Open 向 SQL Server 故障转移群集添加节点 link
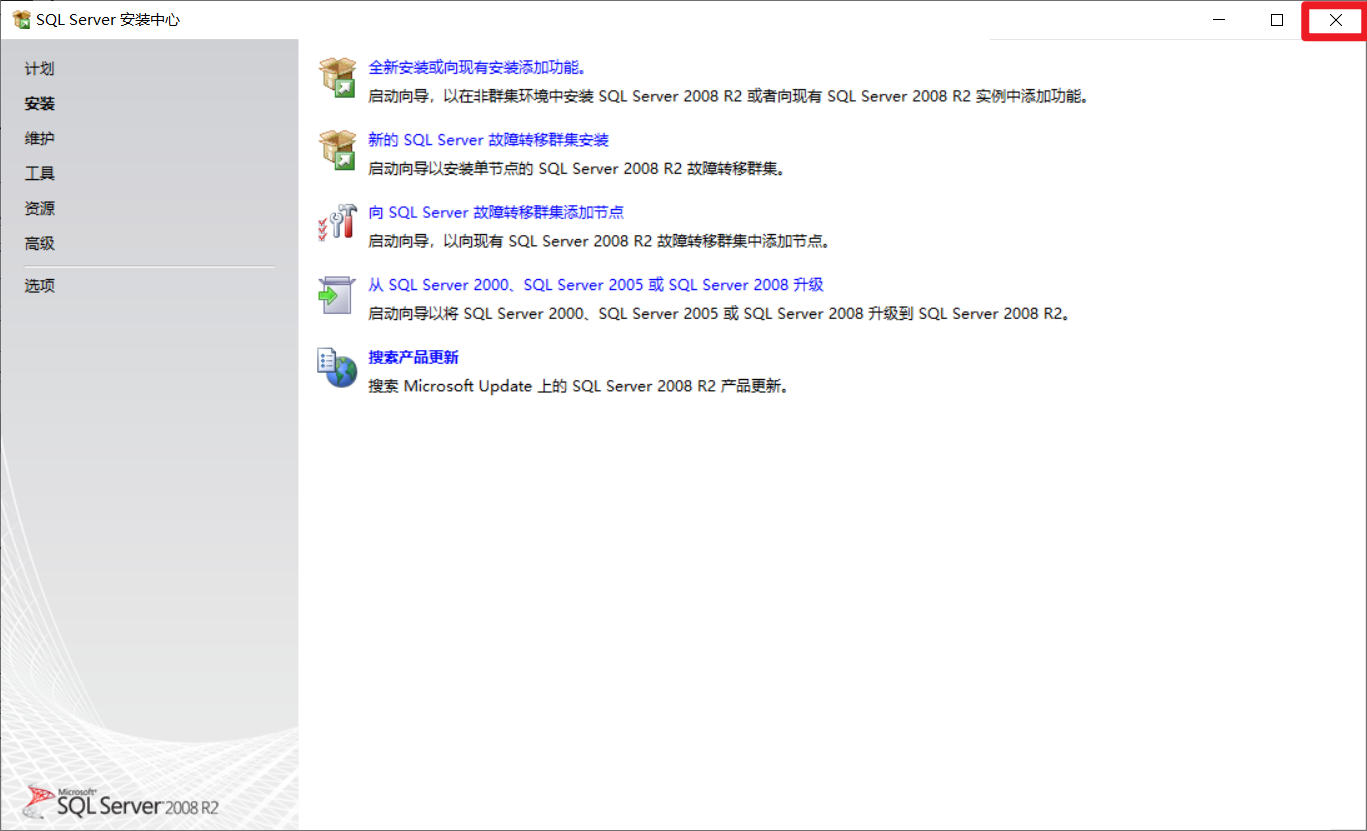Viewport: 1367px width, 831px height. [x=496, y=212]
